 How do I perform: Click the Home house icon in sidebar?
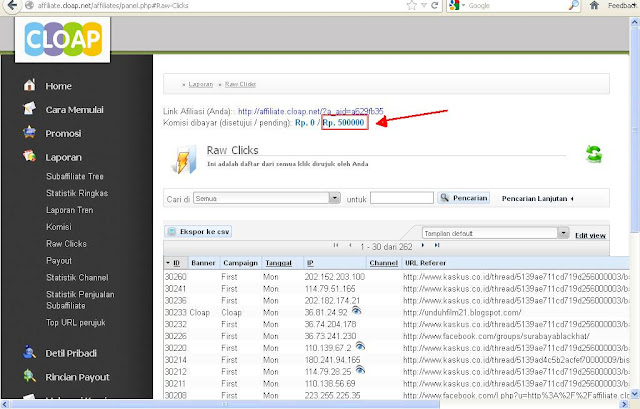(x=29, y=85)
